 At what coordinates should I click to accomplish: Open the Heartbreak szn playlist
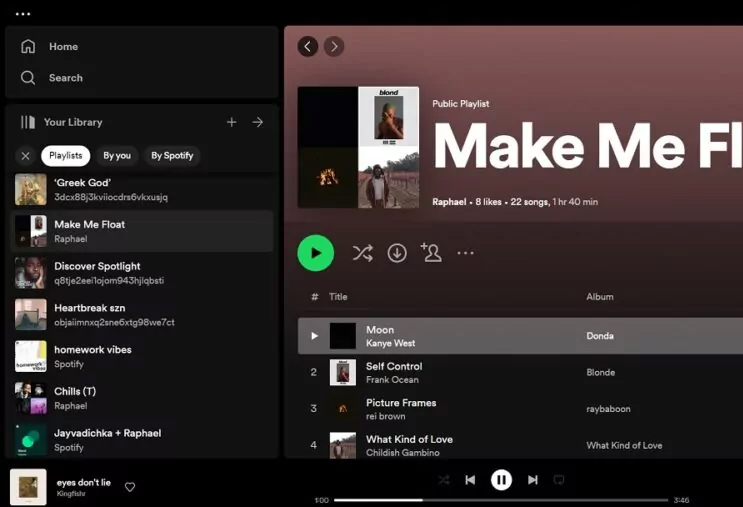click(142, 315)
